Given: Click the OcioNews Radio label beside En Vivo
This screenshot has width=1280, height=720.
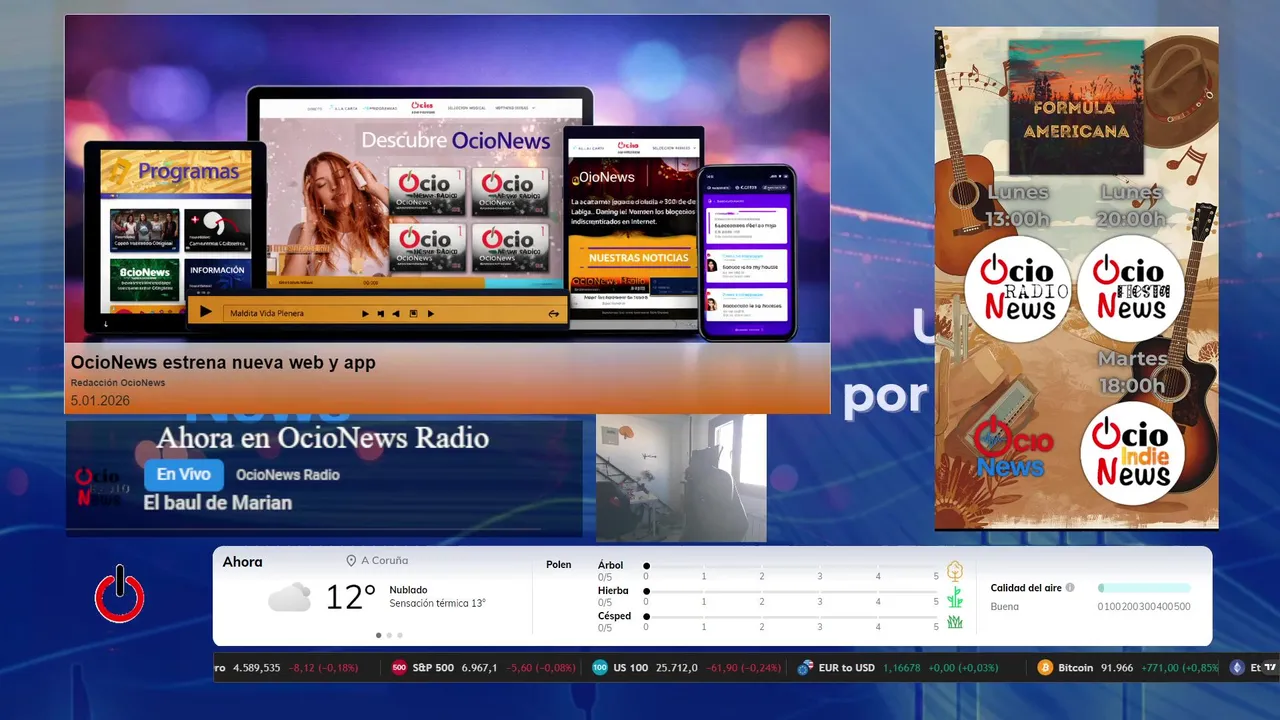Looking at the screenshot, I should coord(288,475).
